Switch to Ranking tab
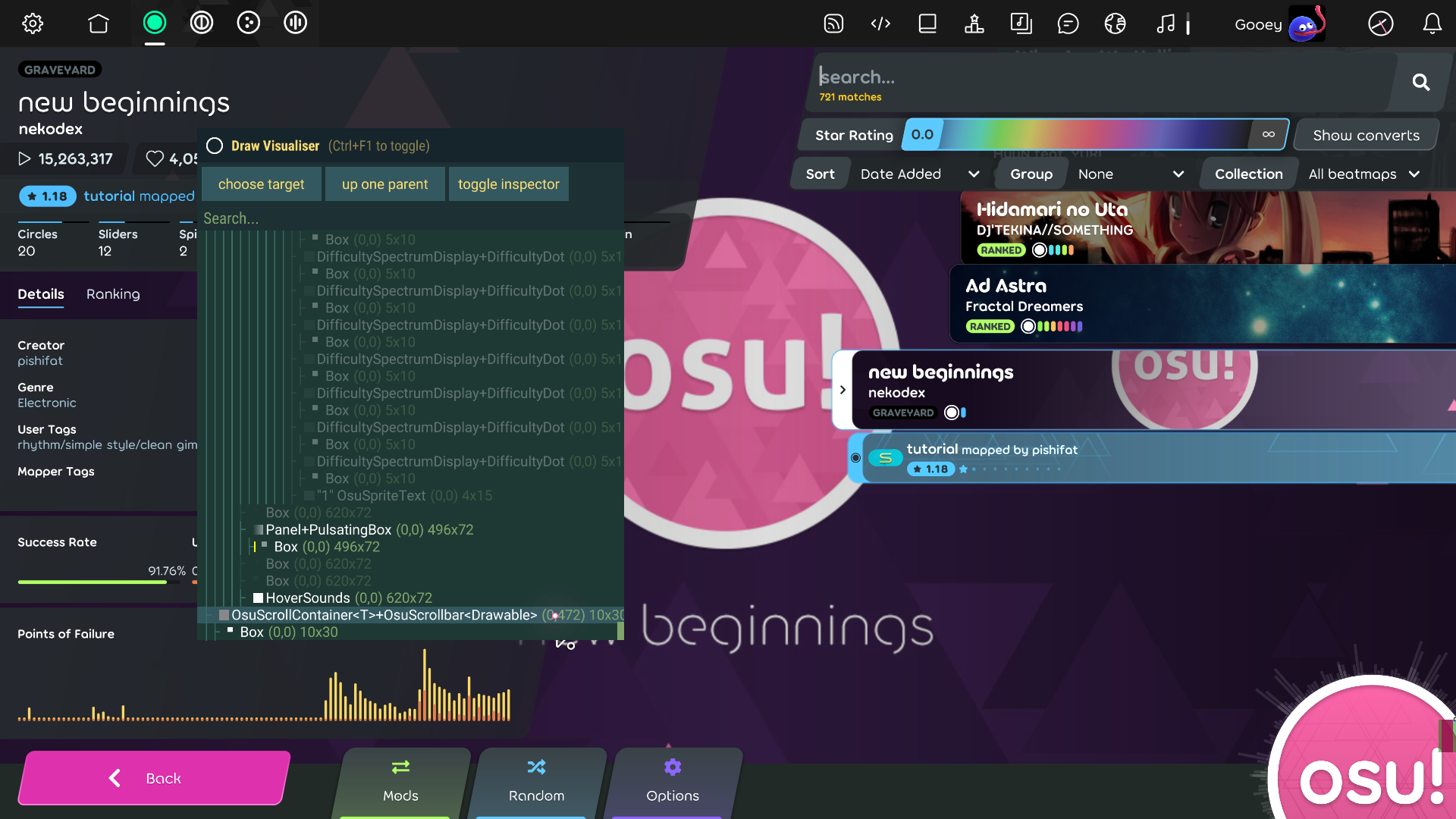Viewport: 1456px width, 819px height. 113,294
